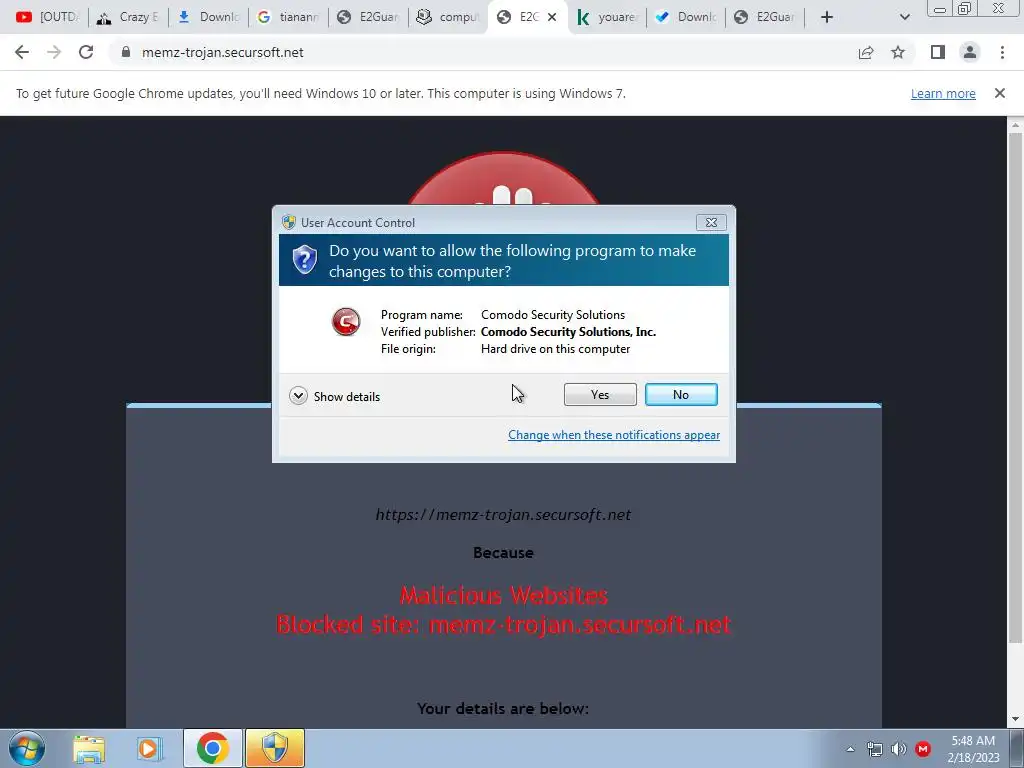Viewport: 1024px width, 768px height.
Task: Click the Chrome taskbar icon
Action: (212, 748)
